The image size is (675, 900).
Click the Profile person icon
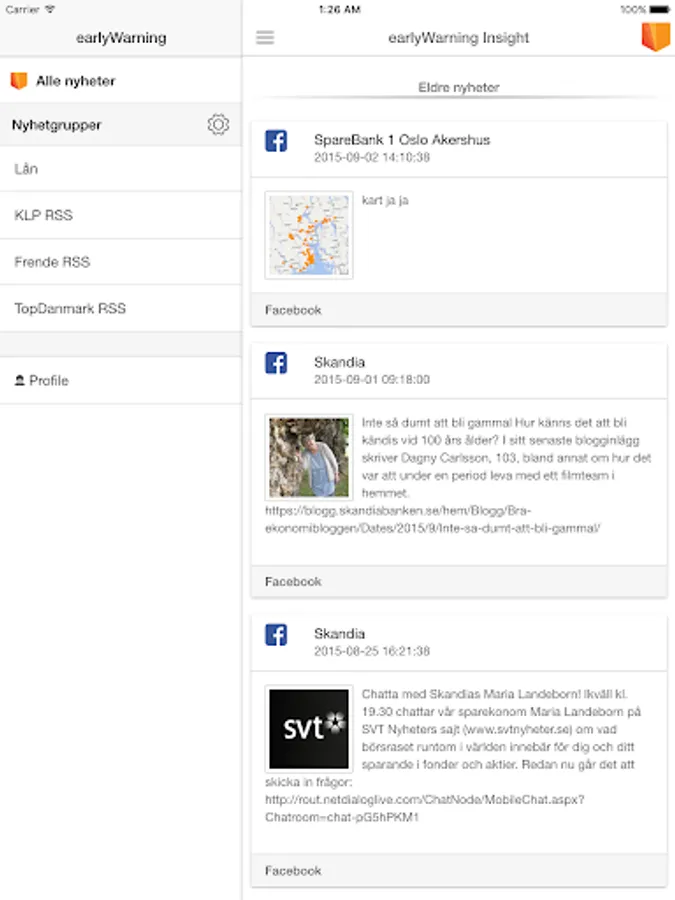tap(19, 380)
